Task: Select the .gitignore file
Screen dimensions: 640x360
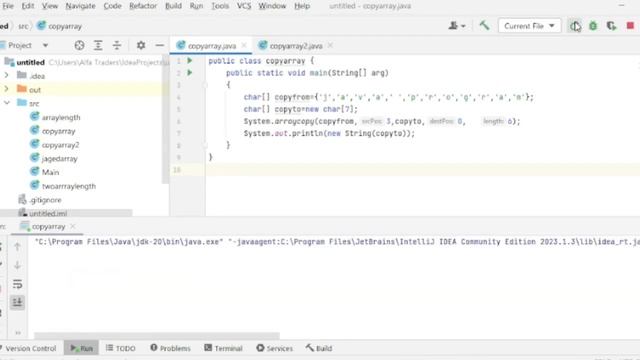Action: coord(45,200)
